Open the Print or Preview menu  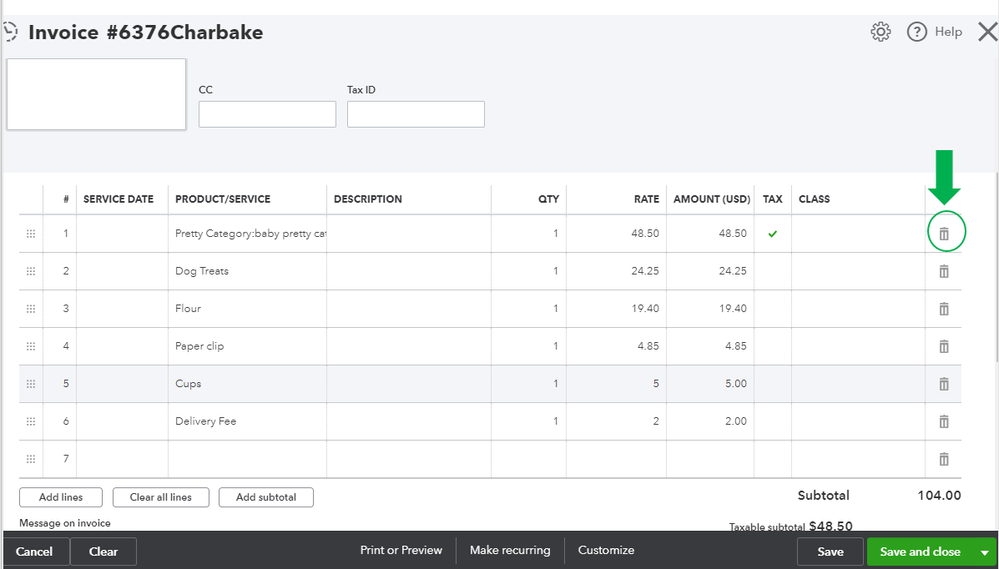click(x=401, y=551)
